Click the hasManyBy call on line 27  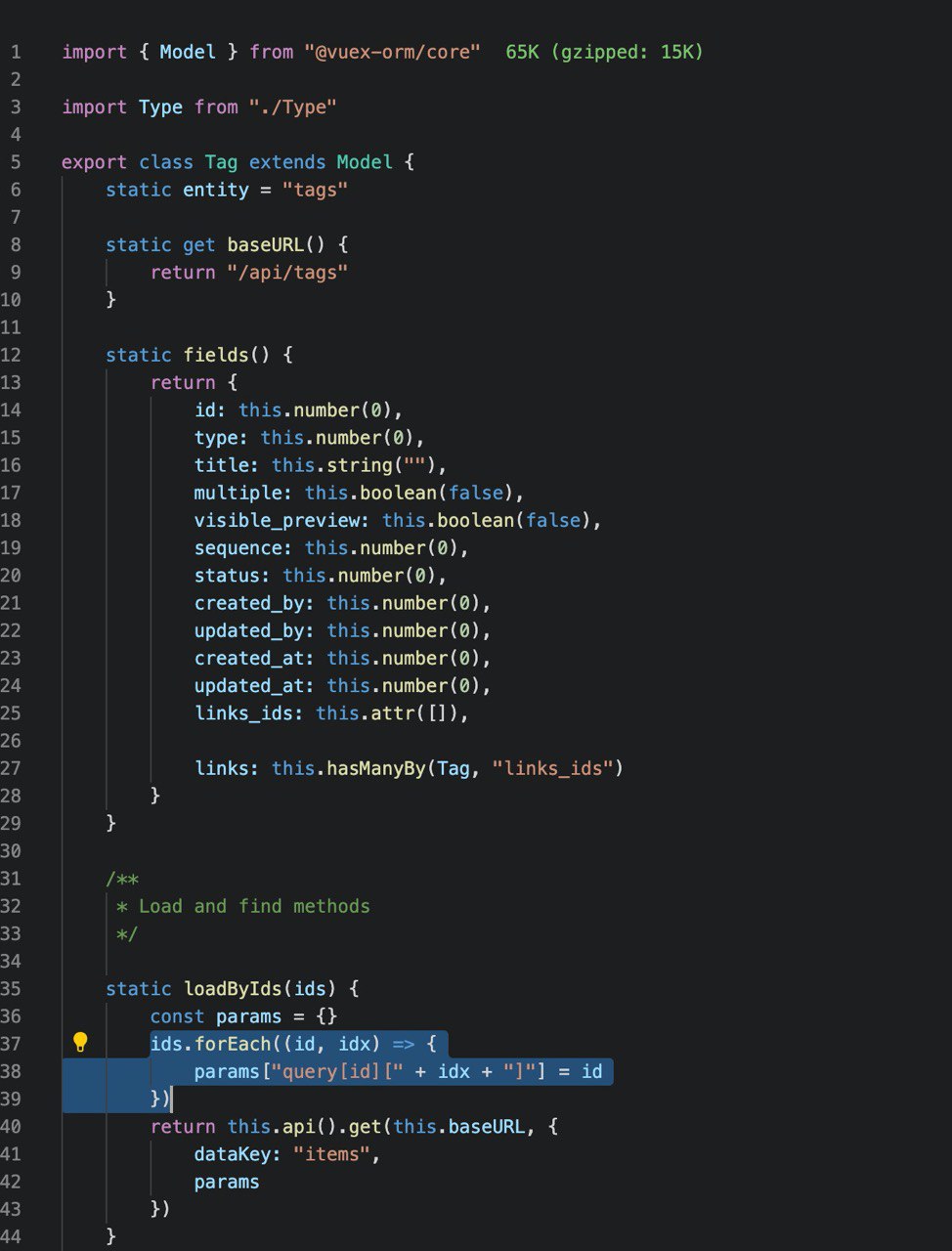pos(375,768)
